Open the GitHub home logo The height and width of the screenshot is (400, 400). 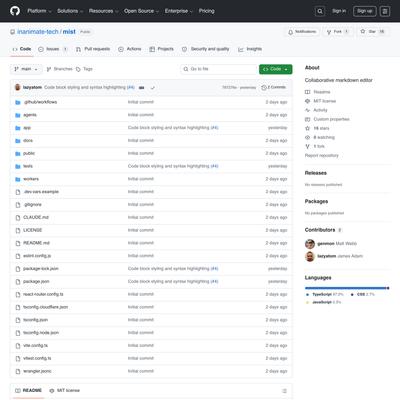pos(15,11)
